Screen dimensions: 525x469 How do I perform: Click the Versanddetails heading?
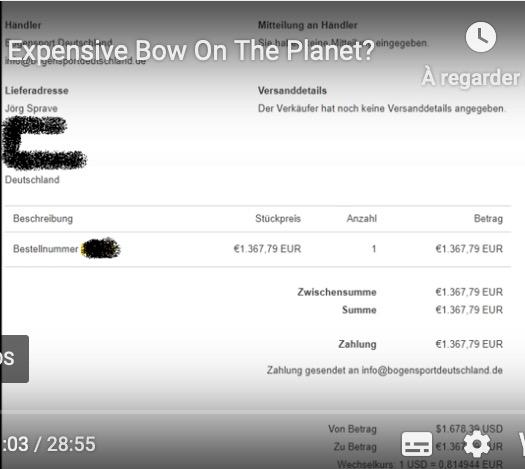click(x=292, y=91)
